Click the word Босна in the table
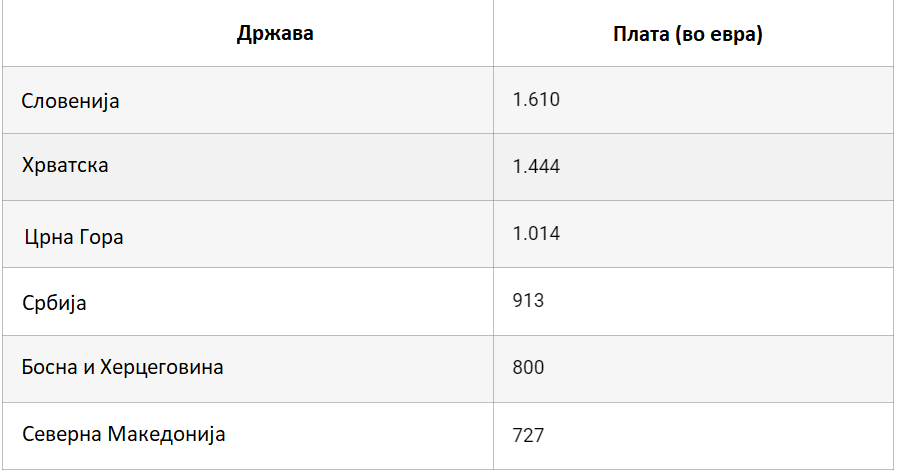This screenshot has height=473, width=897. point(49,367)
